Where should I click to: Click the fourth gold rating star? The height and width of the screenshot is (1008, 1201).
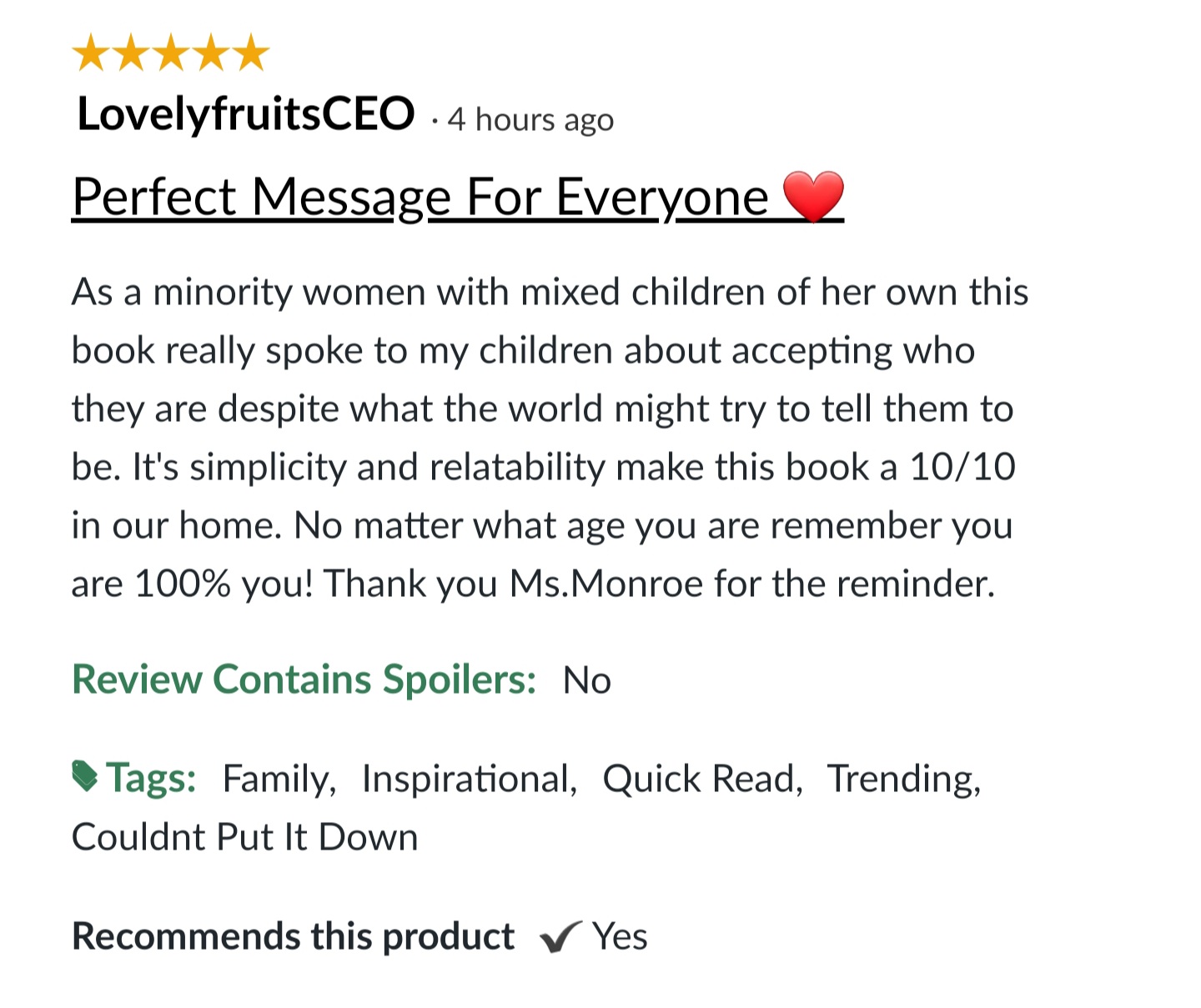(211, 54)
